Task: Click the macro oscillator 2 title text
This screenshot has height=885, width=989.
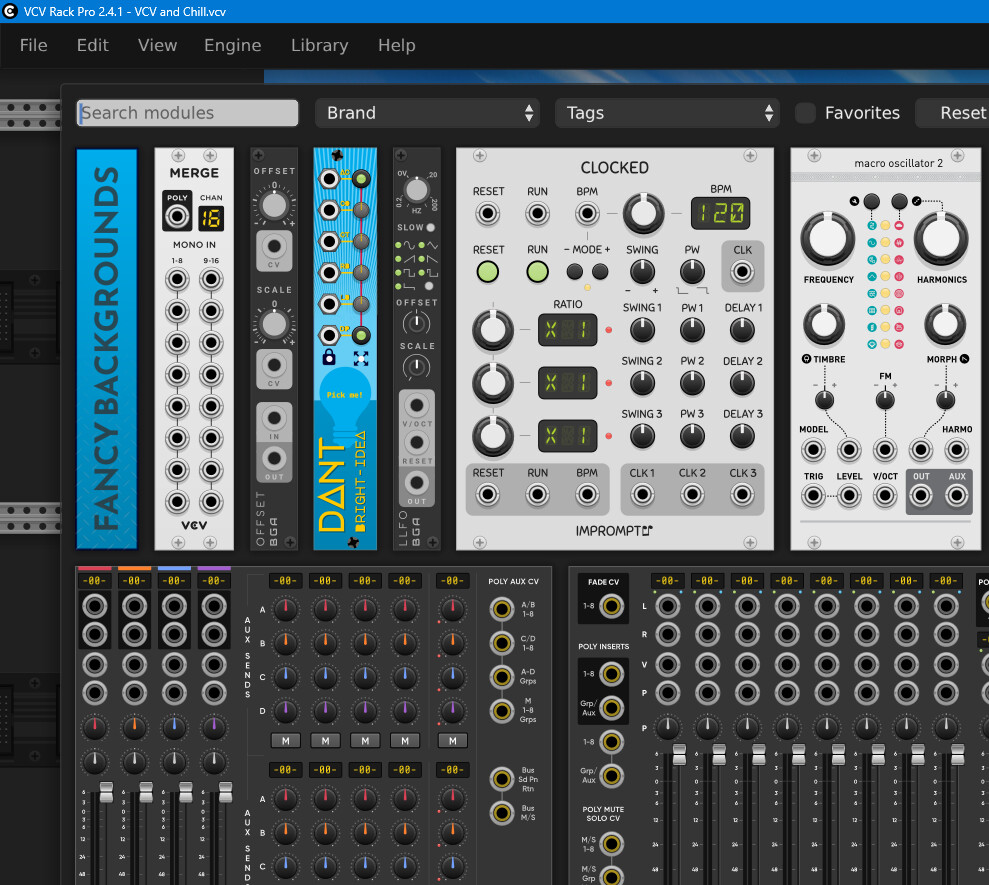Action: (x=898, y=163)
